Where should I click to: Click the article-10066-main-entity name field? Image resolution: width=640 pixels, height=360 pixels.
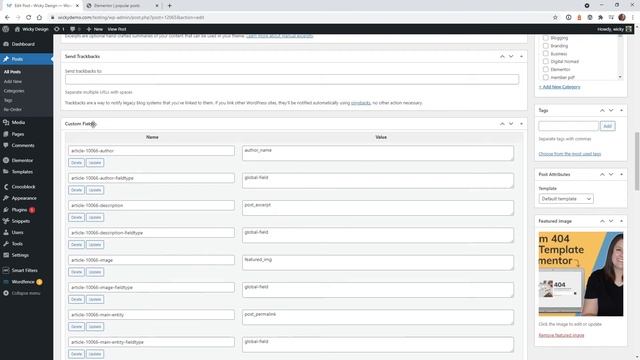pos(151,315)
